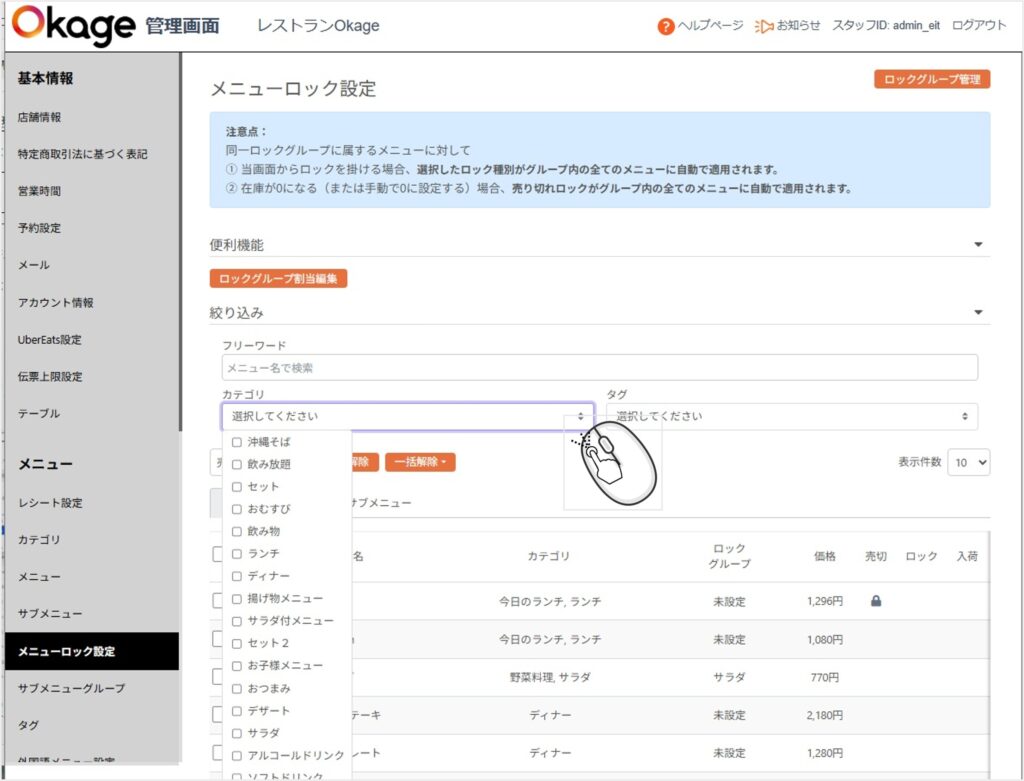Enable the おつまみ category checkbox

(x=237, y=688)
